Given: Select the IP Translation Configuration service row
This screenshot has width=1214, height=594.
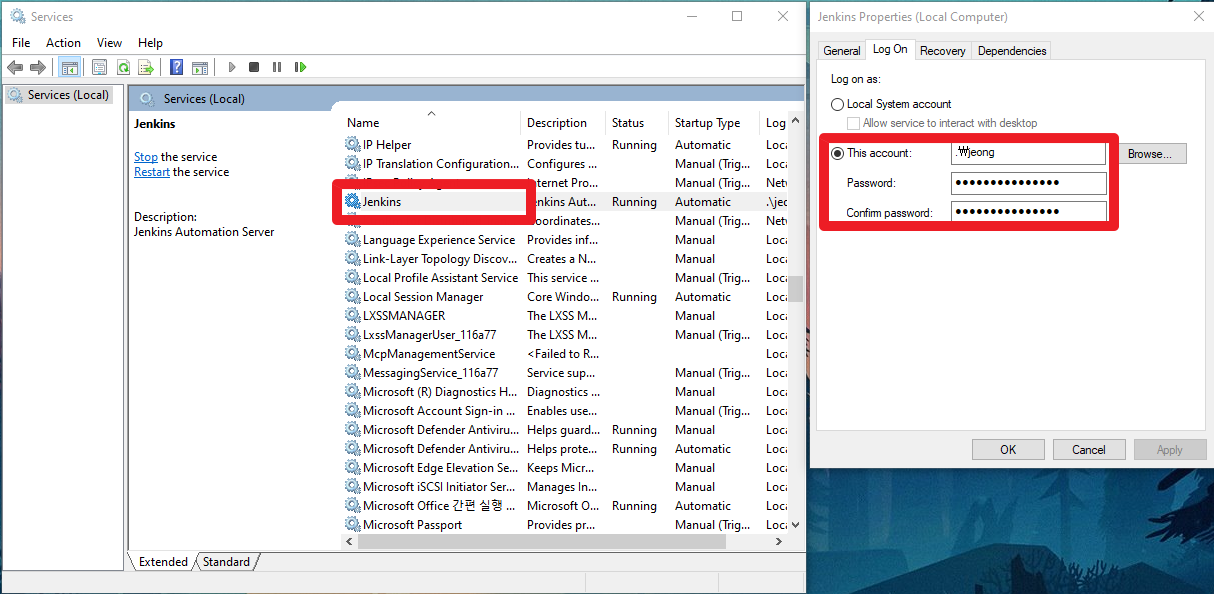Looking at the screenshot, I should point(565,164).
